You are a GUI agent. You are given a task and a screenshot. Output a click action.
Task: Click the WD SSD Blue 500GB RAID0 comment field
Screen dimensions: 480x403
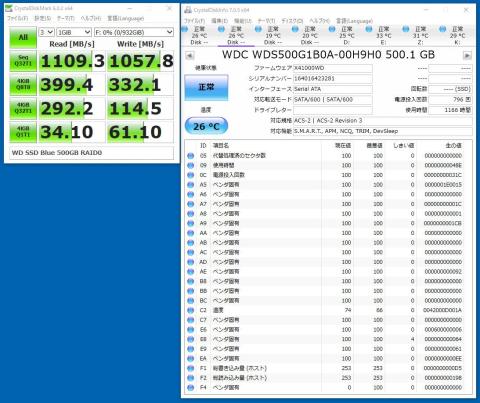coord(91,153)
